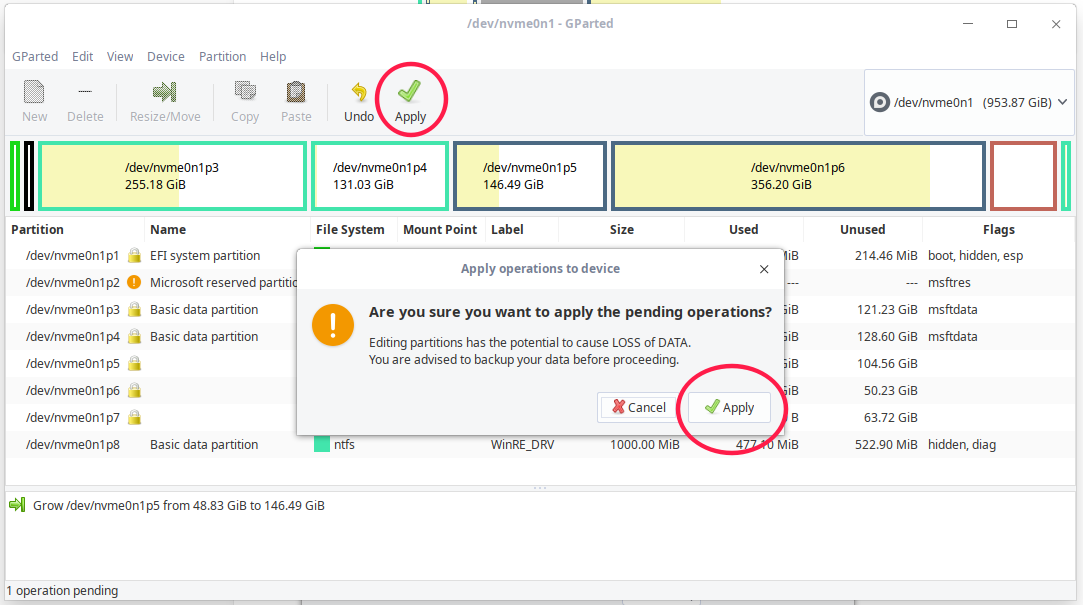This screenshot has height=605, width=1083.
Task: Select the /dev/nvme0n1p6 partition entry
Action: [x=73, y=390]
